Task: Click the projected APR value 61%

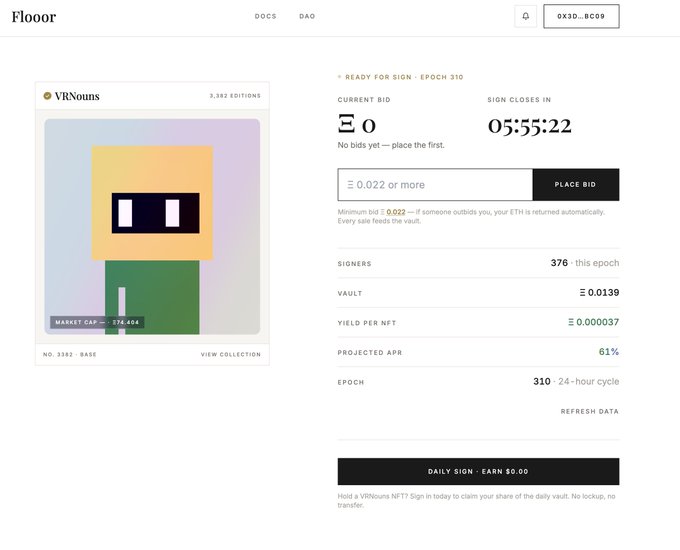Action: (x=609, y=352)
